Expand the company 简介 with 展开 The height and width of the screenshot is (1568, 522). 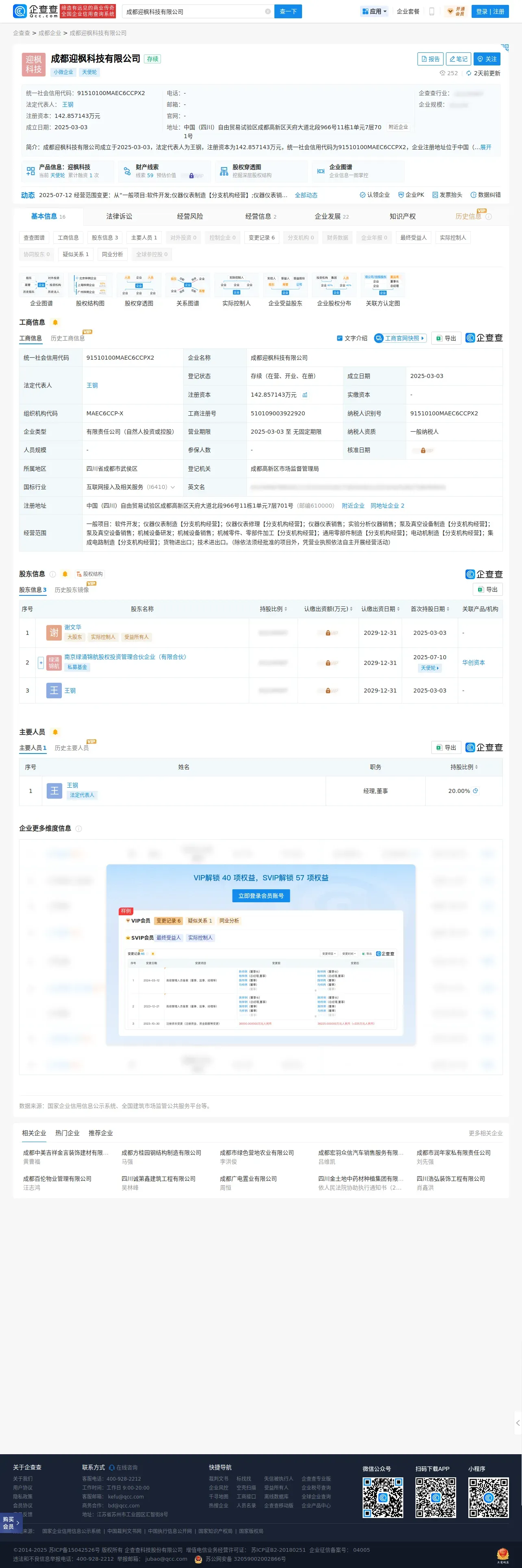point(485,147)
